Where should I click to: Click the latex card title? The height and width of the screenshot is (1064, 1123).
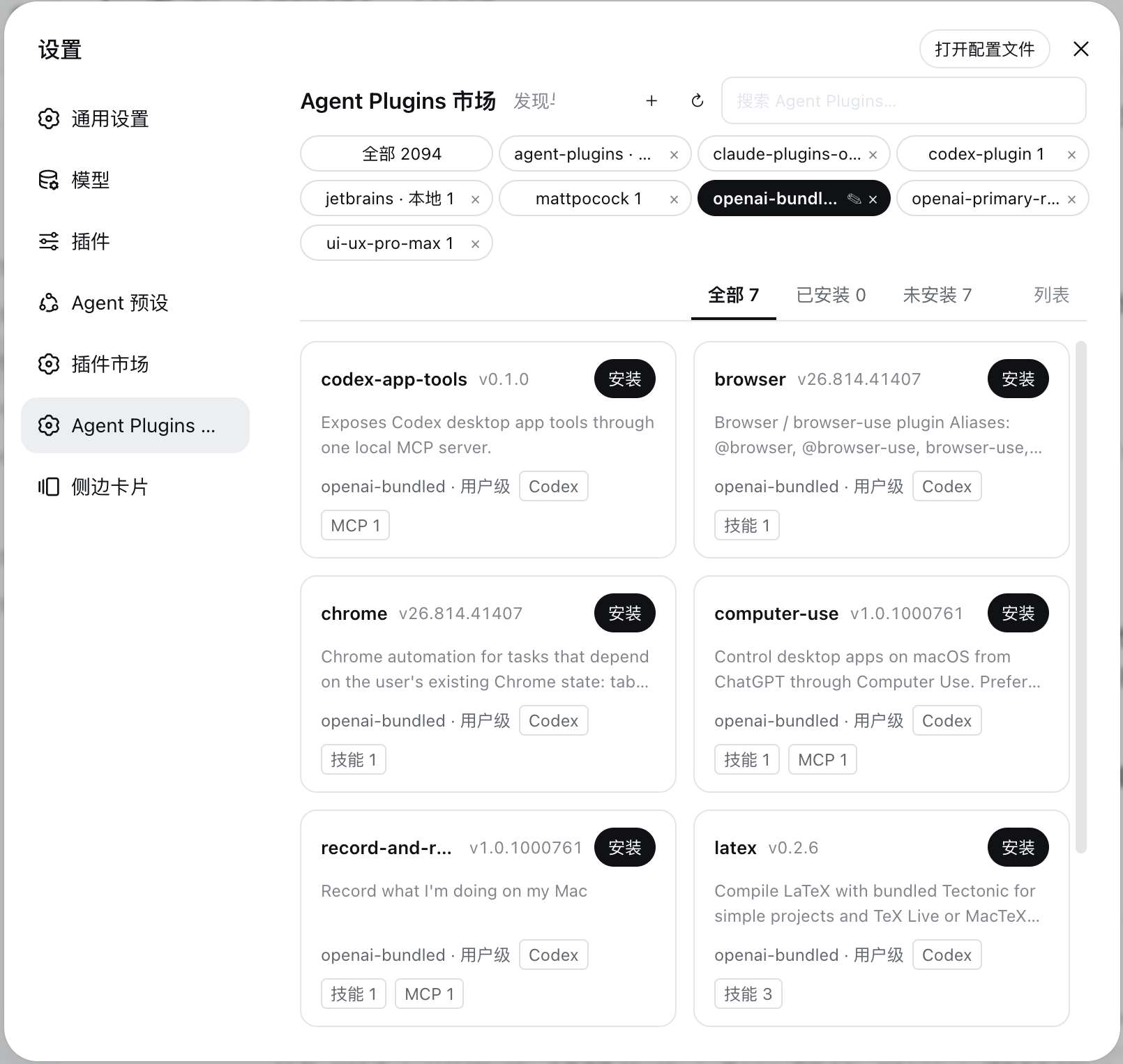coord(735,848)
